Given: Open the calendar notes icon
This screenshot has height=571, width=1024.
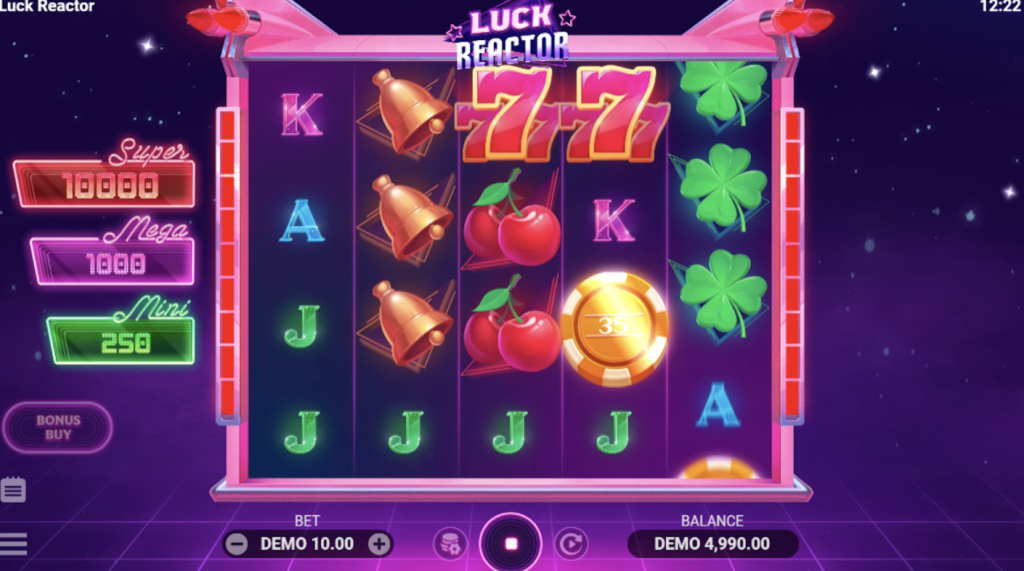Looking at the screenshot, I should [x=13, y=489].
